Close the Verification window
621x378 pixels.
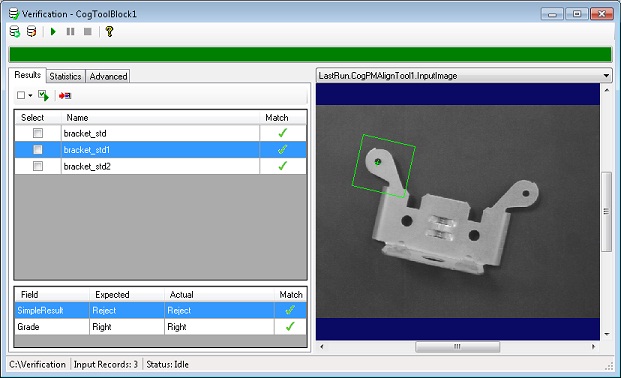coord(602,14)
